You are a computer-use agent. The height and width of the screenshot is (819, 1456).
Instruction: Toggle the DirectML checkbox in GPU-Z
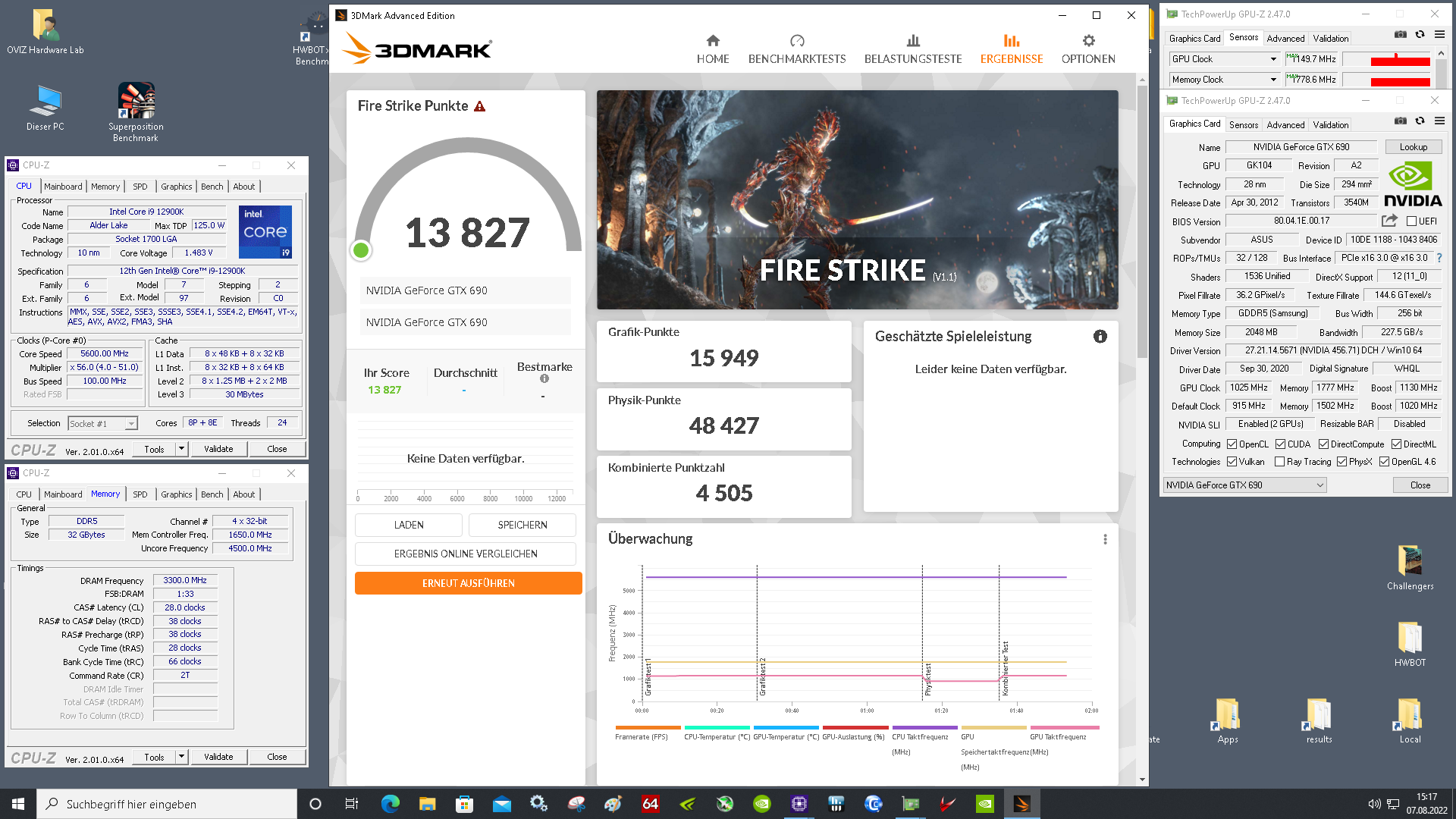click(1396, 444)
